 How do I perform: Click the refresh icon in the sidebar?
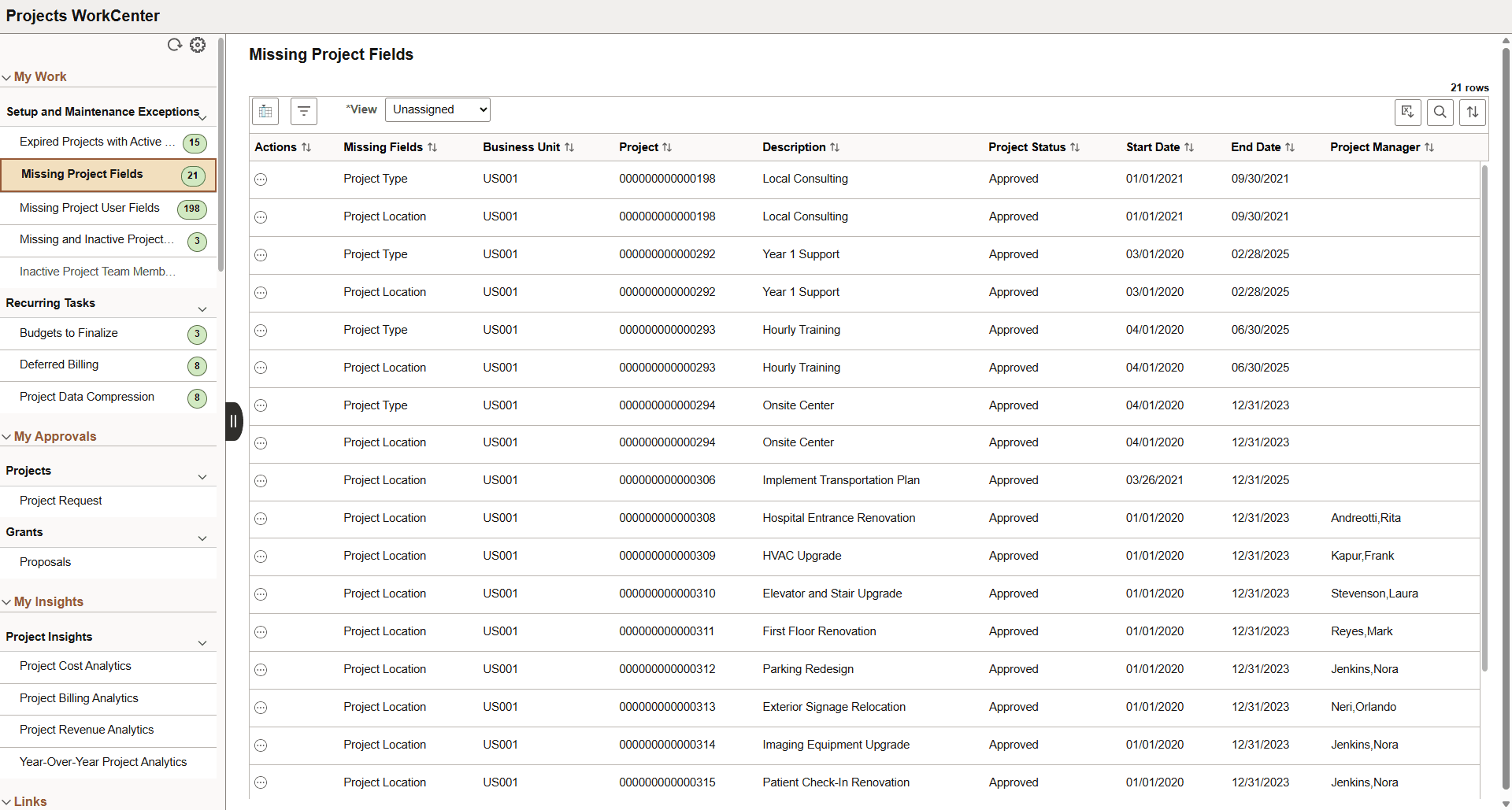point(175,45)
